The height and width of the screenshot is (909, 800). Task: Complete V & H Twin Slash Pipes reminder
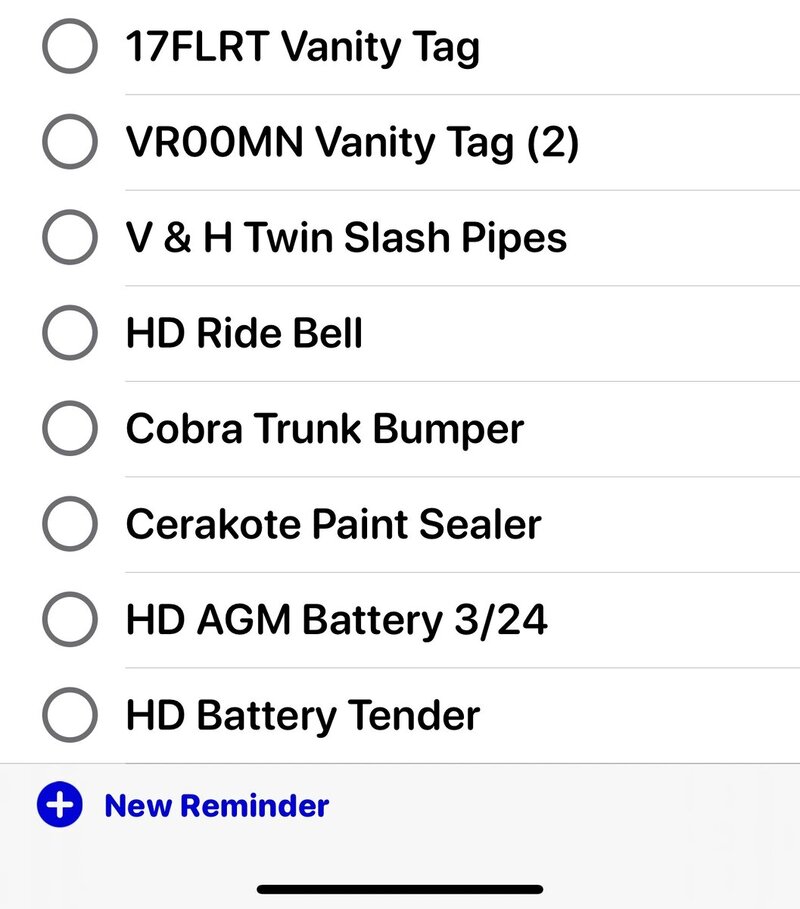[70, 237]
